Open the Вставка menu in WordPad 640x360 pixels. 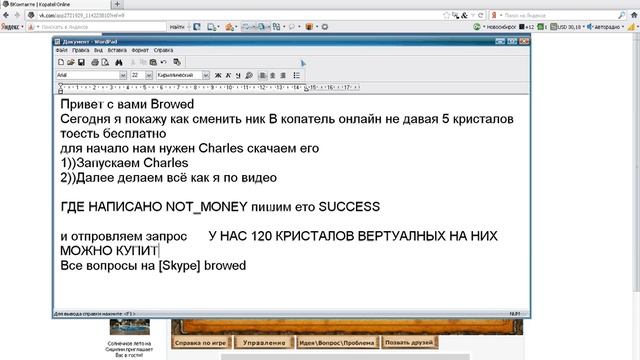(x=117, y=50)
